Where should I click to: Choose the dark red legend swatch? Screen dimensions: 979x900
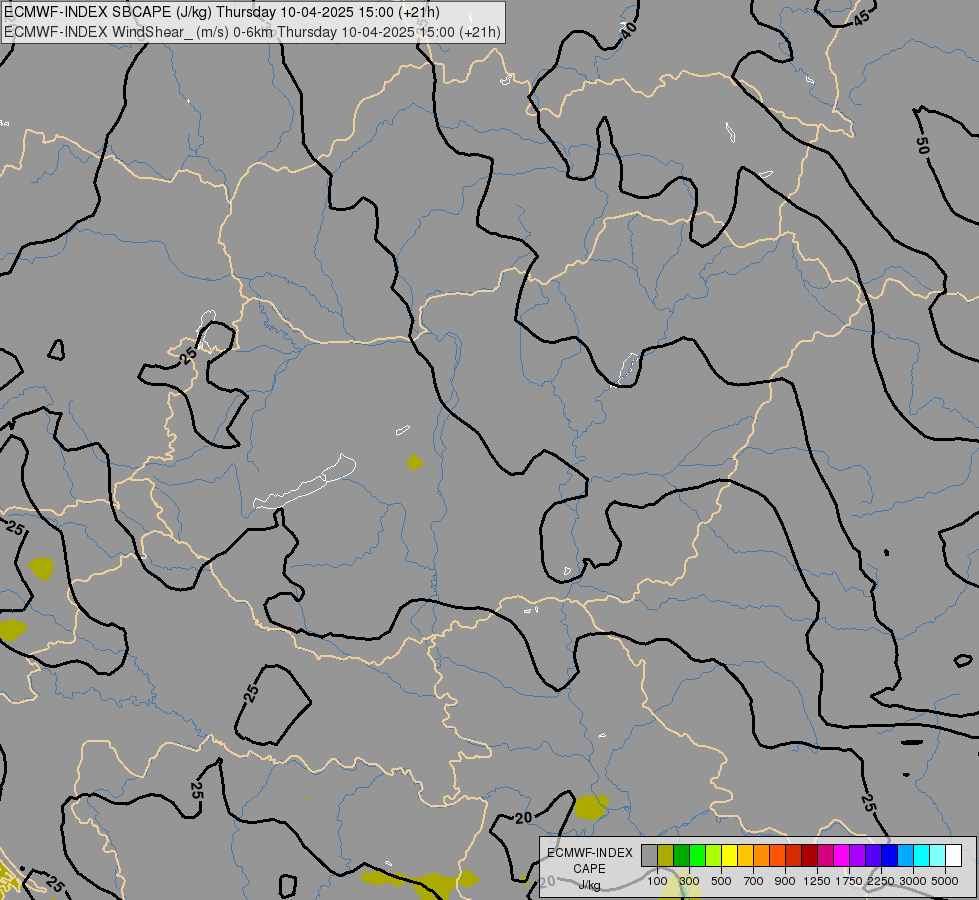point(809,856)
